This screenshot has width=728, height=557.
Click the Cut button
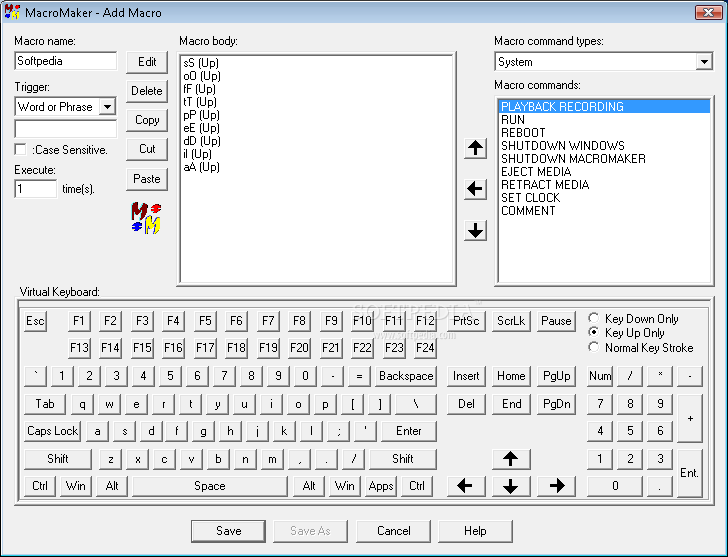click(x=147, y=149)
